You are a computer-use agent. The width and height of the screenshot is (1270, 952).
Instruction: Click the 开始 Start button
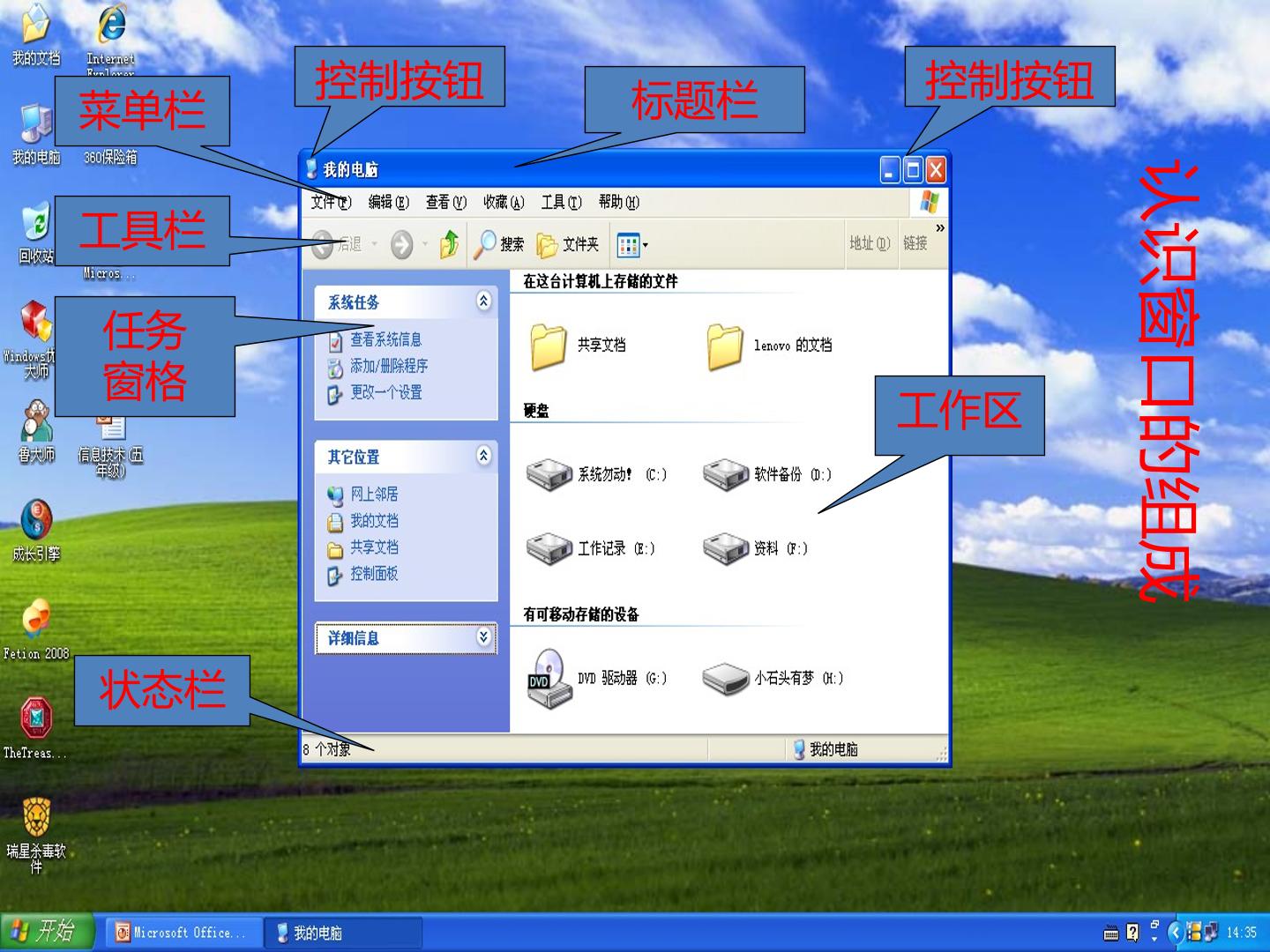click(46, 931)
